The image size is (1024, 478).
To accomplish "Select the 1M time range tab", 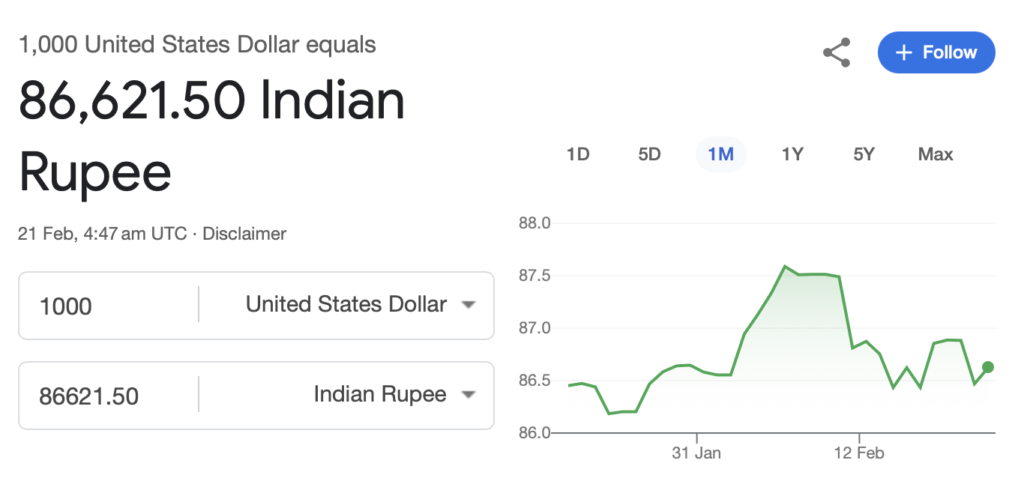I will pyautogui.click(x=720, y=154).
